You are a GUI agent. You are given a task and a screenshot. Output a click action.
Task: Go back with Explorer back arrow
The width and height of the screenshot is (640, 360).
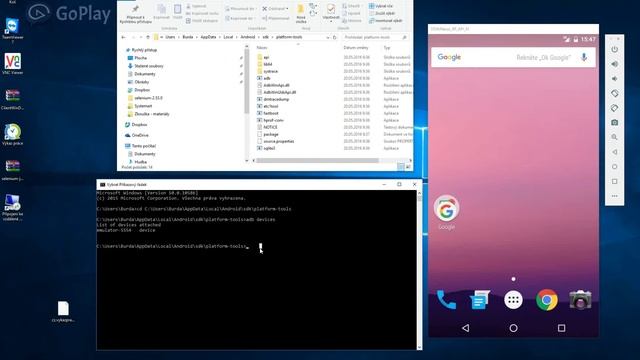point(124,37)
